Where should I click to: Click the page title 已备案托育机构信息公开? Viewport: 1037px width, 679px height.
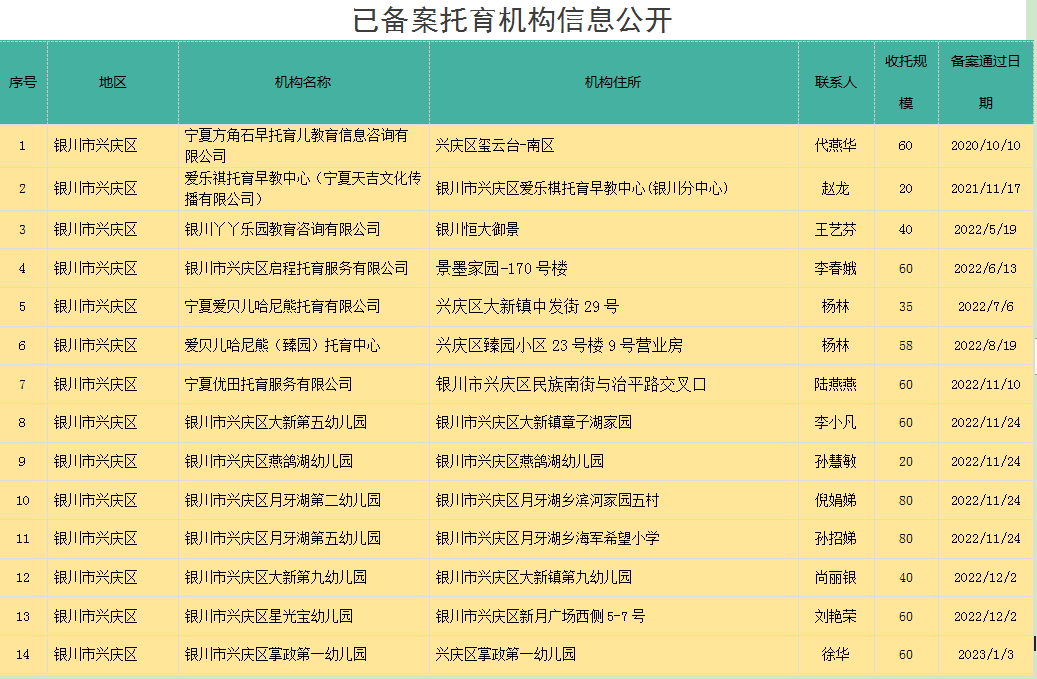tap(512, 20)
